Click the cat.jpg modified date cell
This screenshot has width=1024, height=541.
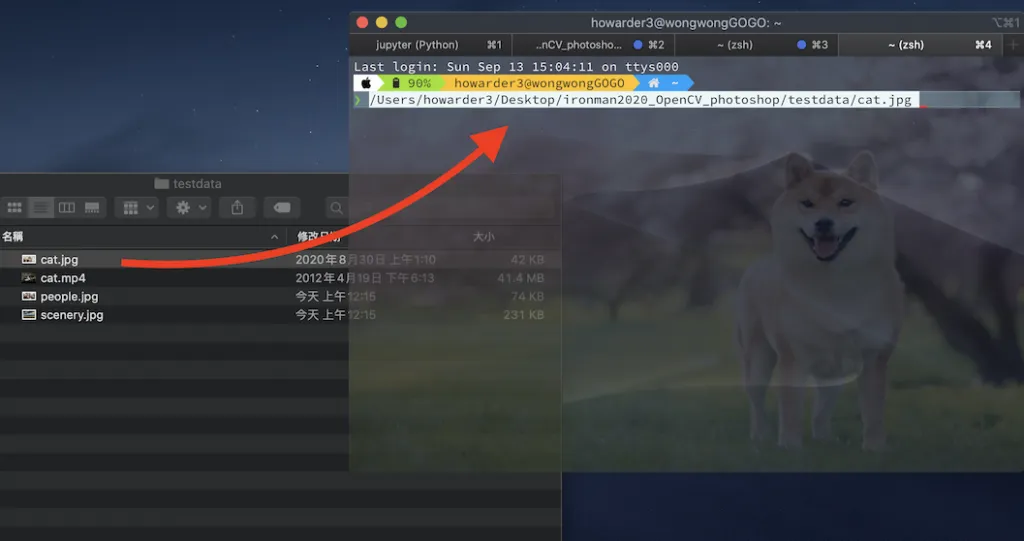coord(365,259)
